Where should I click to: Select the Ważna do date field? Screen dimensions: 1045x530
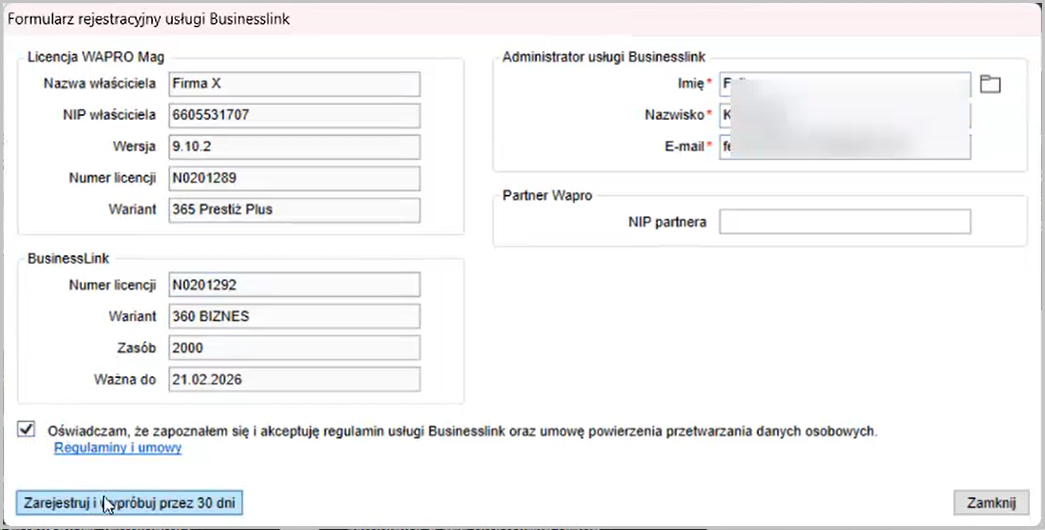click(x=294, y=380)
